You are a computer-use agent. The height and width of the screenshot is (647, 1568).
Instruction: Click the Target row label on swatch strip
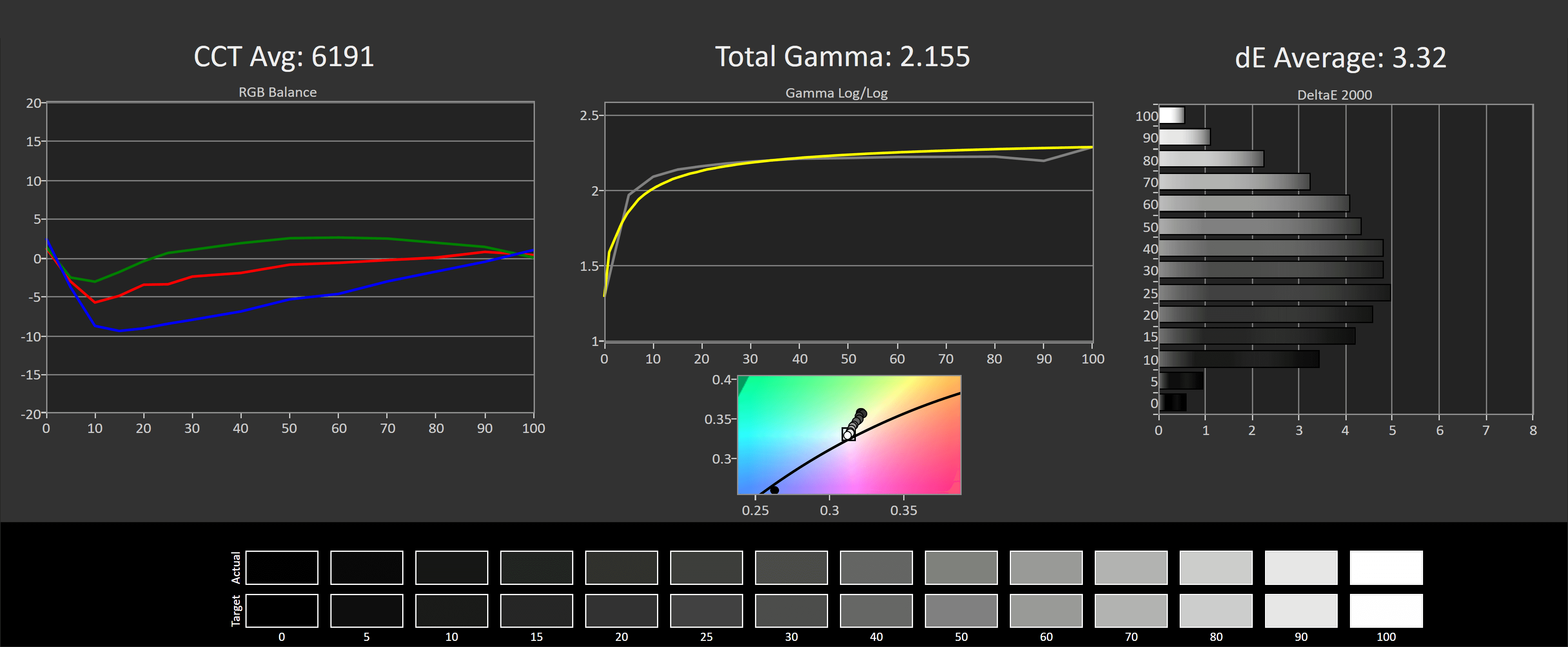point(237,610)
